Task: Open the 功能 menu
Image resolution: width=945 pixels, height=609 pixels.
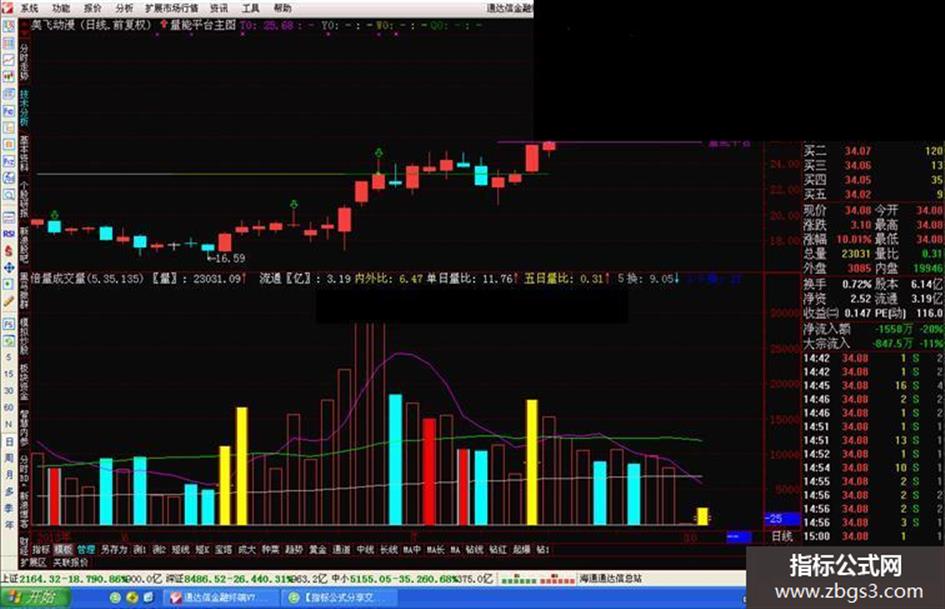Action: point(61,8)
